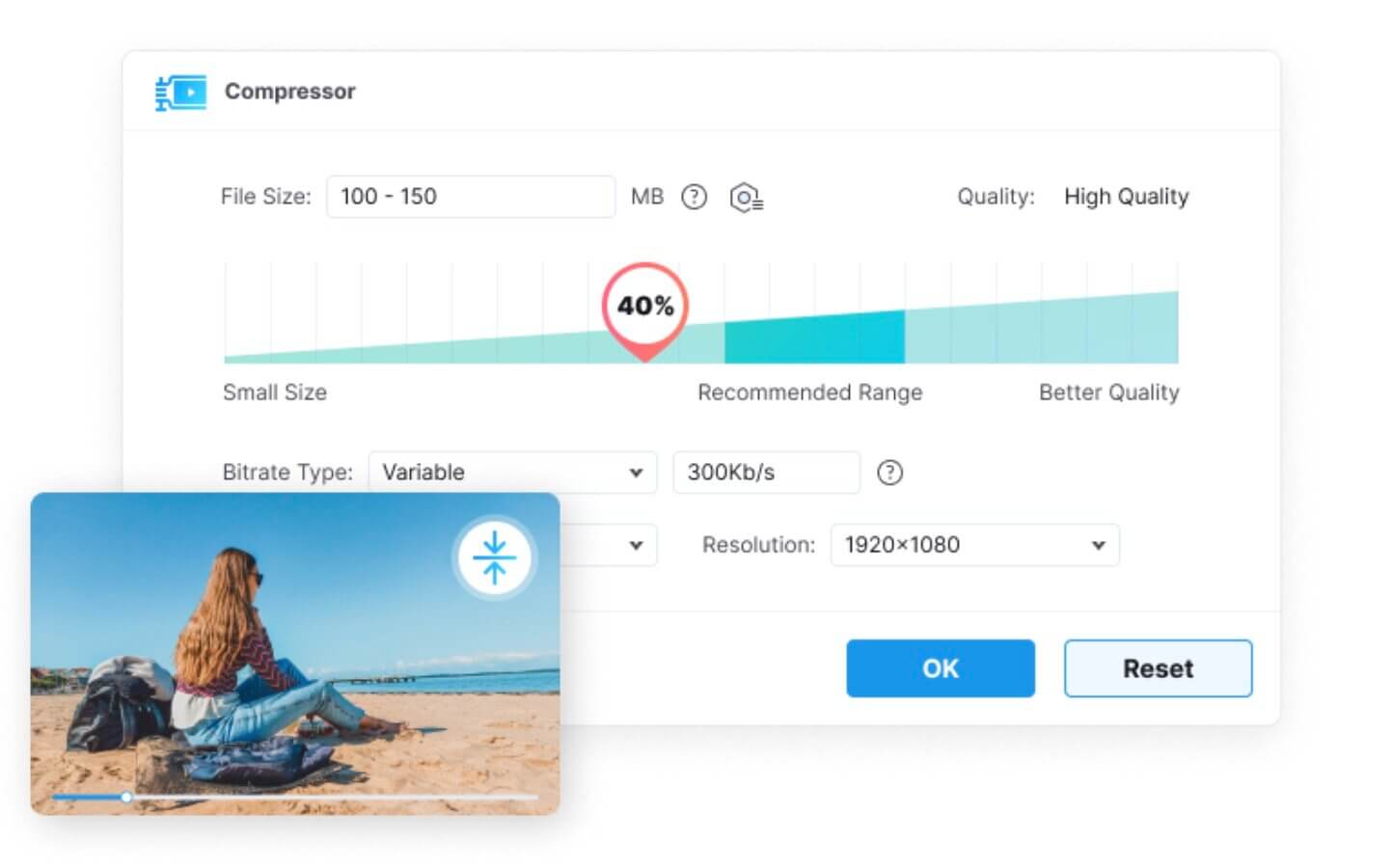Click the Compressor logo icon
Screen dimensions: 1393x868
click(180, 92)
